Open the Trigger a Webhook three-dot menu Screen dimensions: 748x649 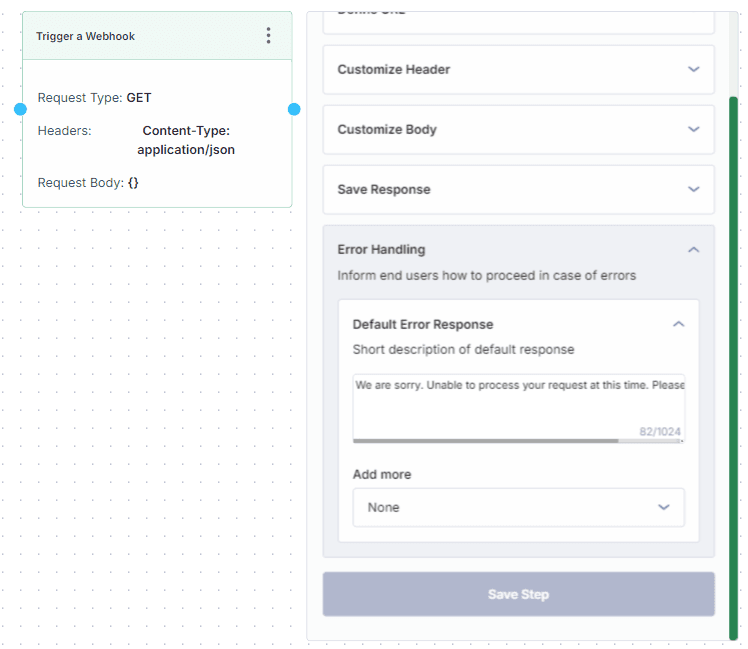(x=268, y=36)
